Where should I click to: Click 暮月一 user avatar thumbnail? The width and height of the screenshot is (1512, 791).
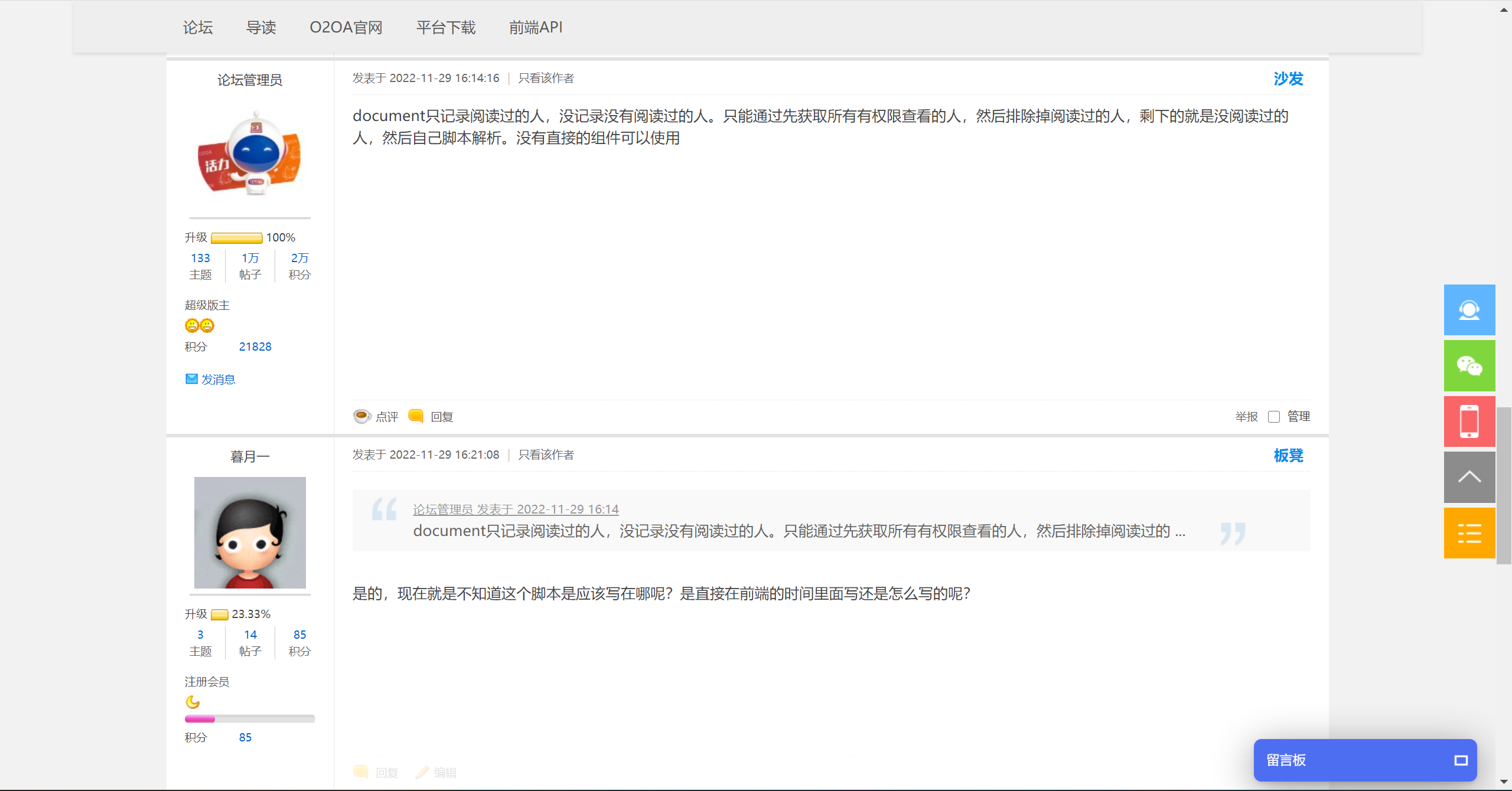click(250, 532)
